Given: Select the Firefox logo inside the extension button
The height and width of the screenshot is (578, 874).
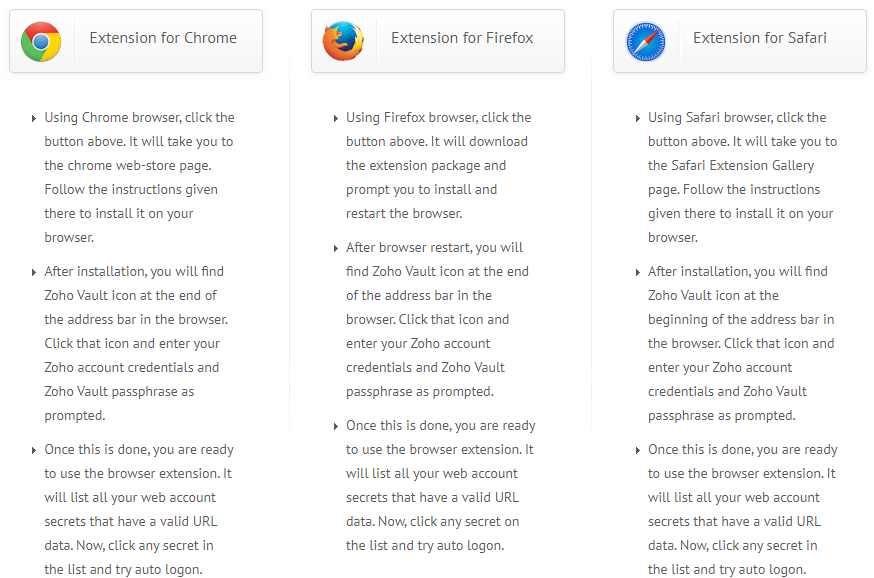Looking at the screenshot, I should [x=343, y=41].
